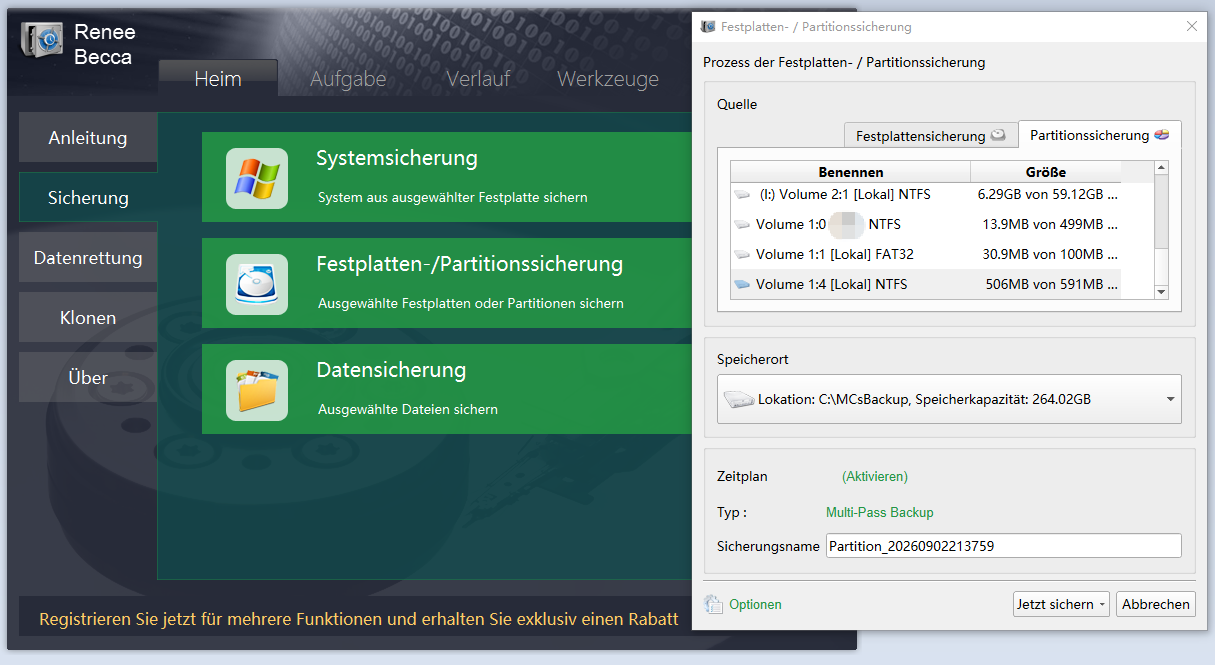Click the drive icon beside Volume 1:1
Viewport: 1215px width, 665px height.
pos(742,254)
